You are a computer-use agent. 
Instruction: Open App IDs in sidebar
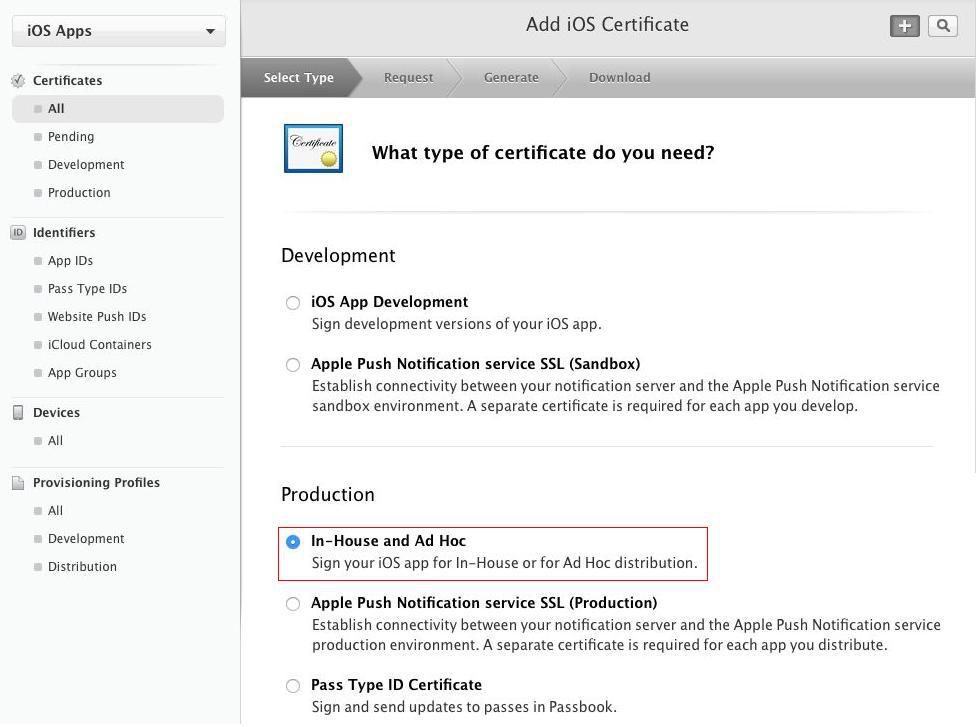[x=70, y=261]
